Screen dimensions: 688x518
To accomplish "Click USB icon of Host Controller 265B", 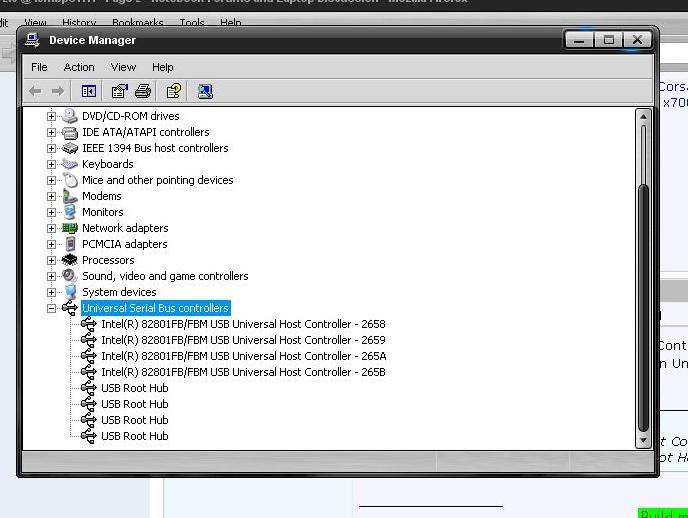I will 89,372.
